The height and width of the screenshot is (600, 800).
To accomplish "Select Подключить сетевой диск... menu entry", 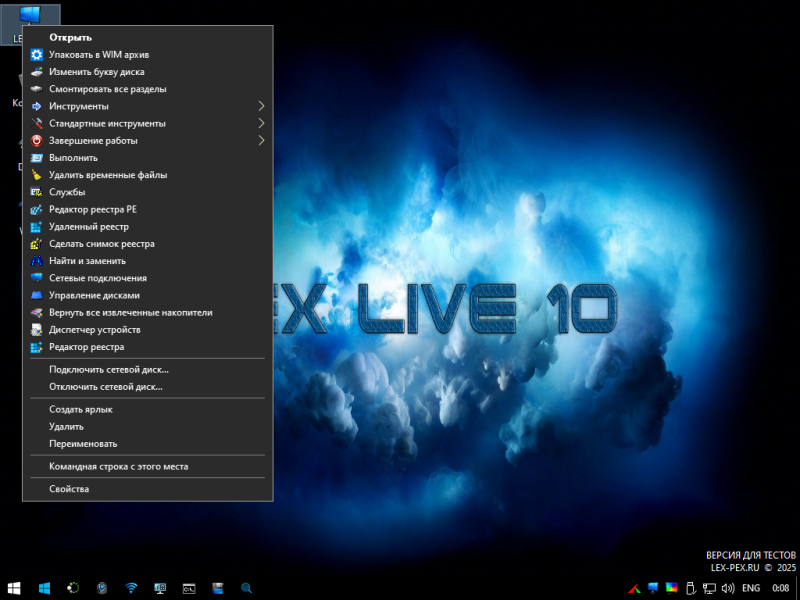I will pyautogui.click(x=109, y=369).
